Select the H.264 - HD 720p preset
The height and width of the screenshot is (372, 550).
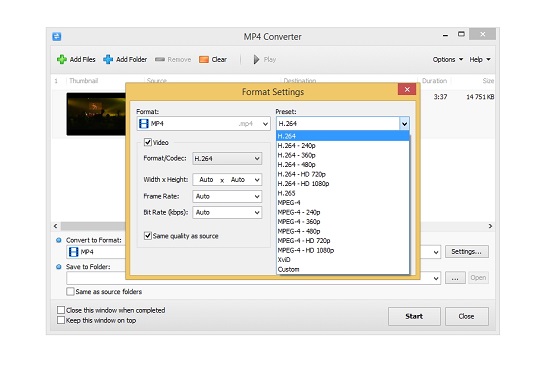(x=343, y=174)
